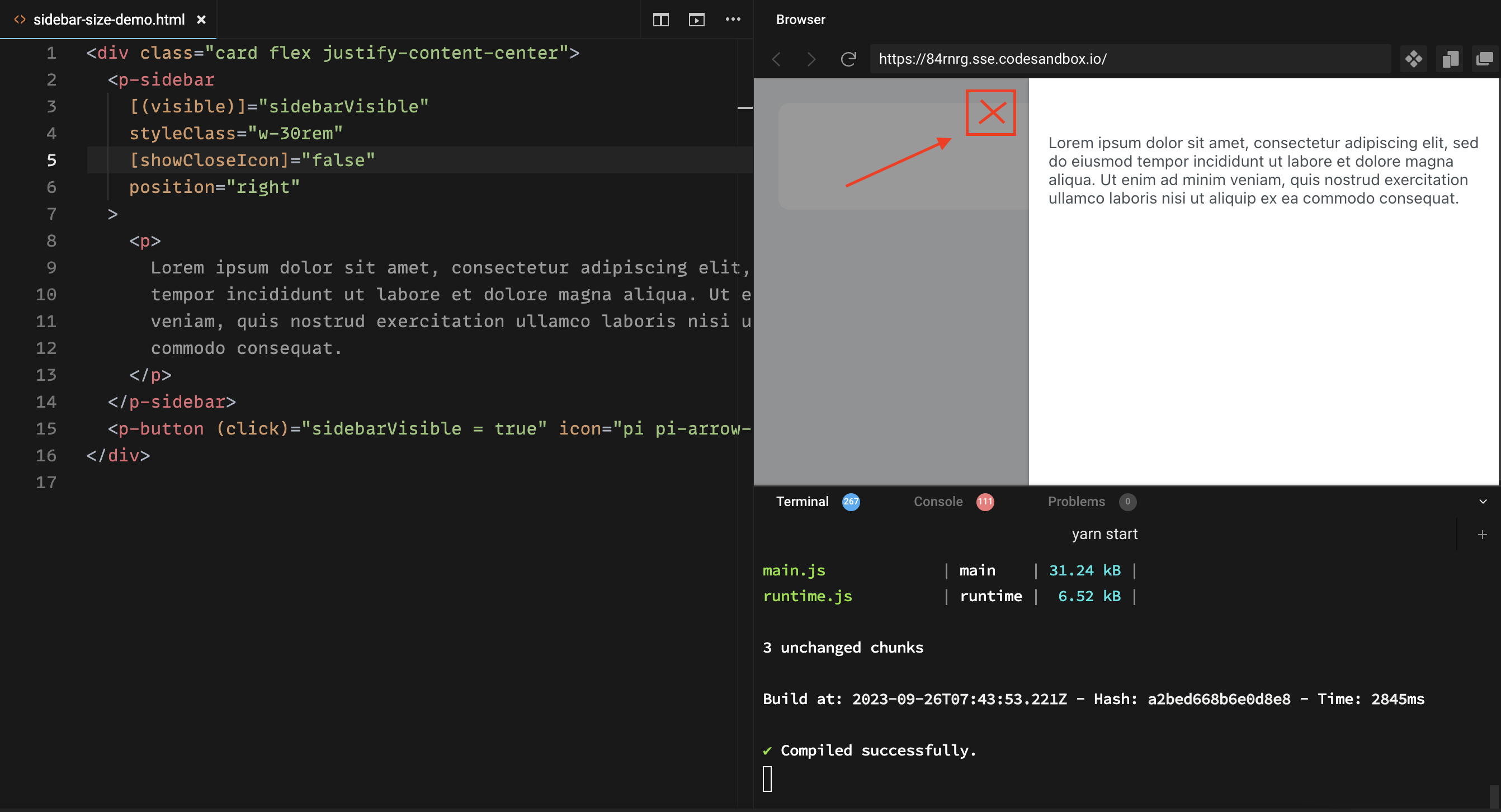Viewport: 1501px width, 812px height.
Task: Add a new terminal with the plus button
Action: tap(1483, 534)
